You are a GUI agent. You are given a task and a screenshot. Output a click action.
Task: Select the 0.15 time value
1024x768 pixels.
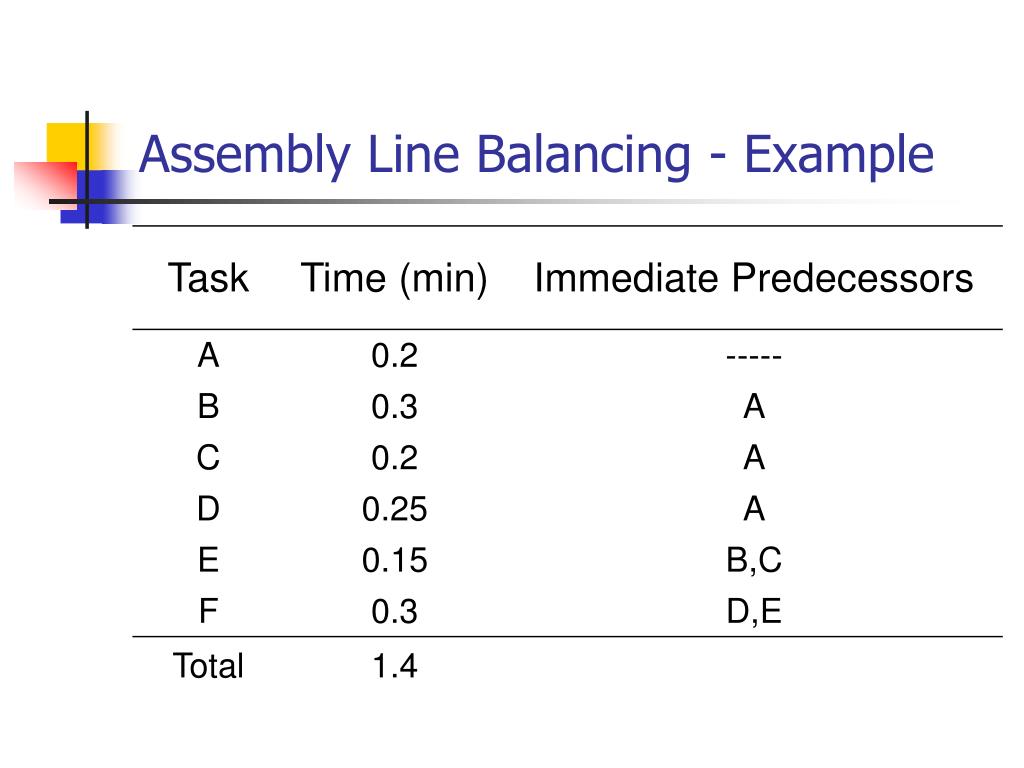pos(394,561)
